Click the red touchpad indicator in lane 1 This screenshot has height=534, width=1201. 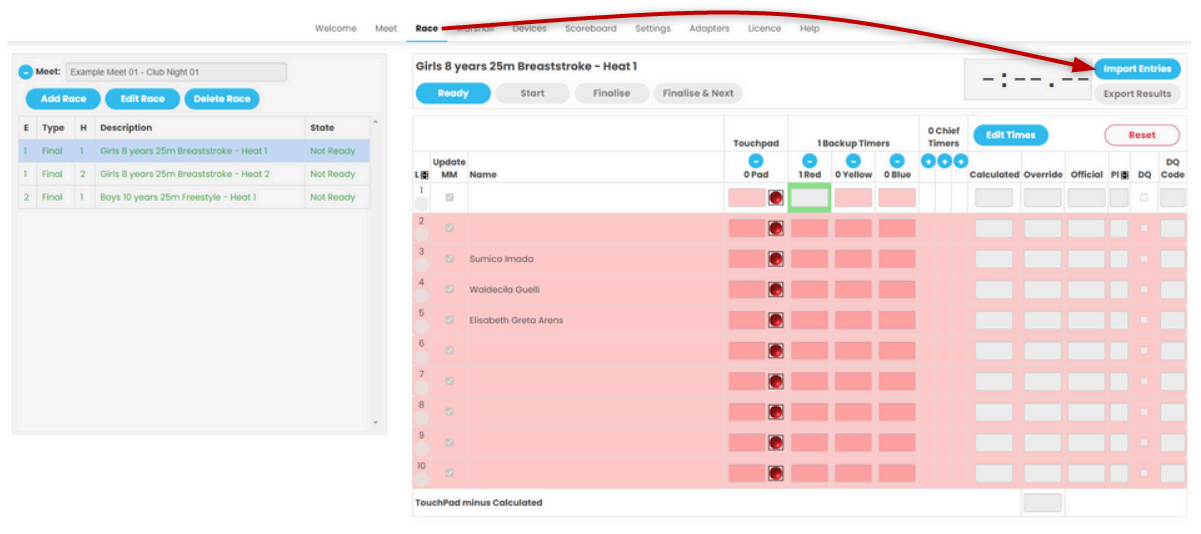point(775,198)
